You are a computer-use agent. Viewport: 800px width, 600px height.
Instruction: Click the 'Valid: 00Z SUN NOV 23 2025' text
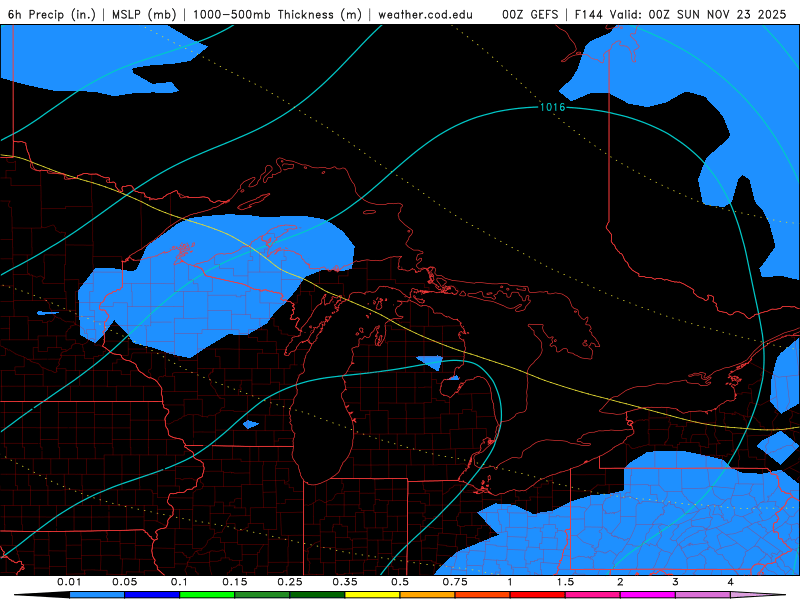(699, 14)
